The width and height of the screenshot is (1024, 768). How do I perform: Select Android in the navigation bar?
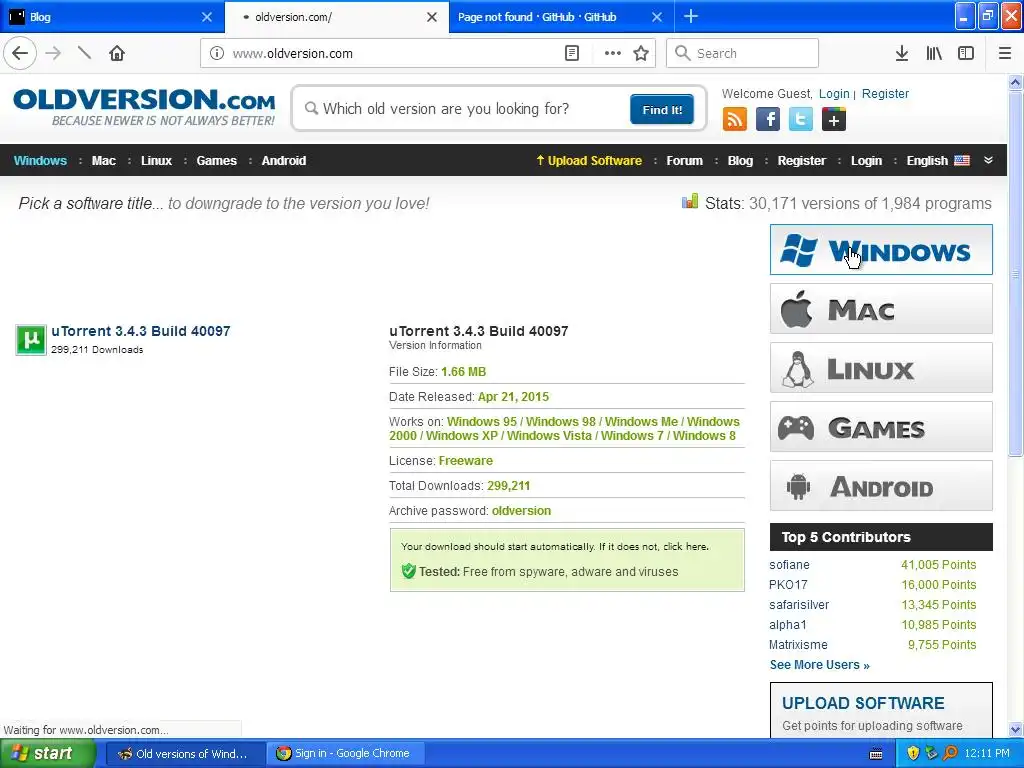(x=283, y=161)
